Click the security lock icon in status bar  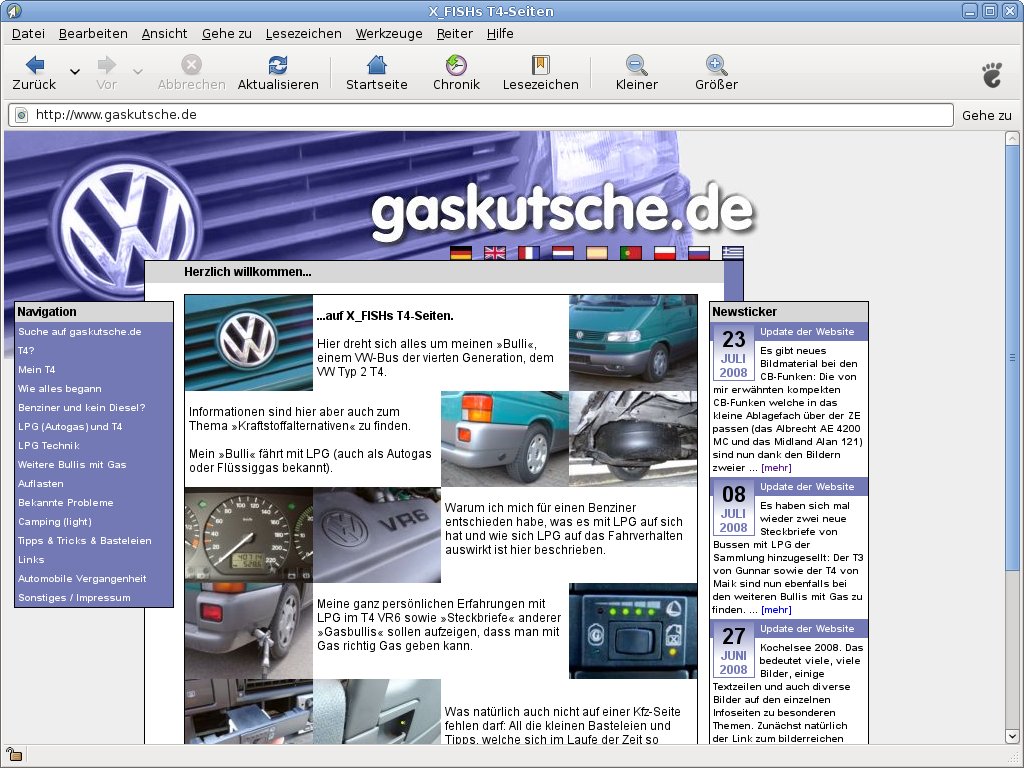point(13,753)
